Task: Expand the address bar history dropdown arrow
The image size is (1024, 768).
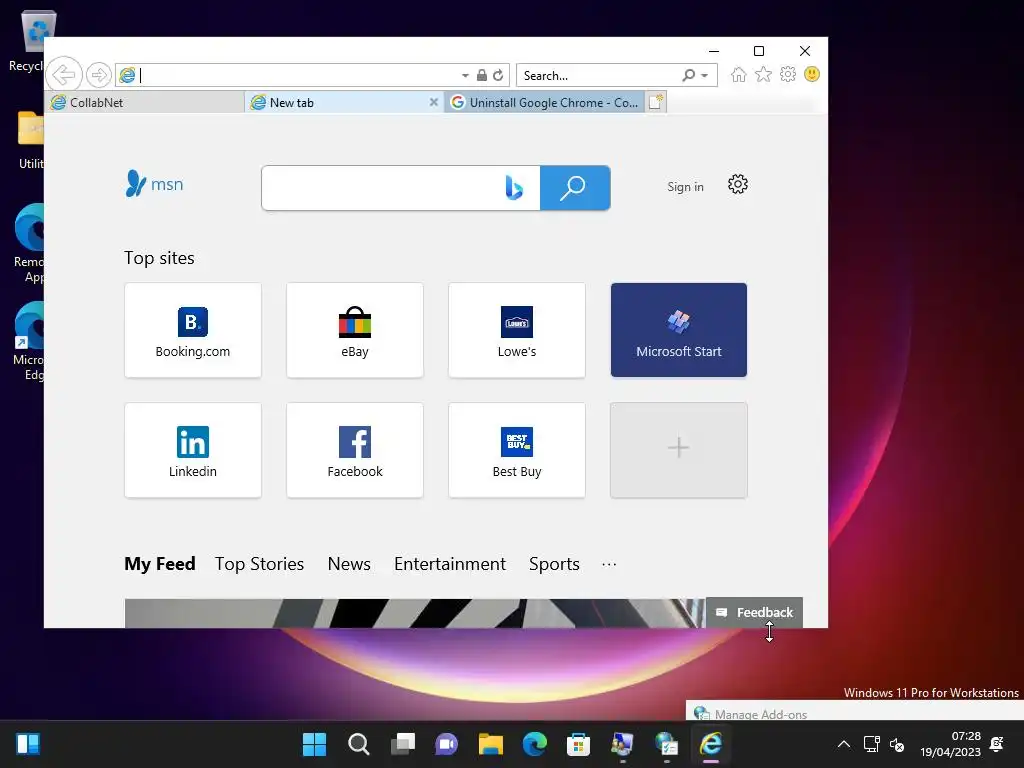Action: pyautogui.click(x=465, y=76)
